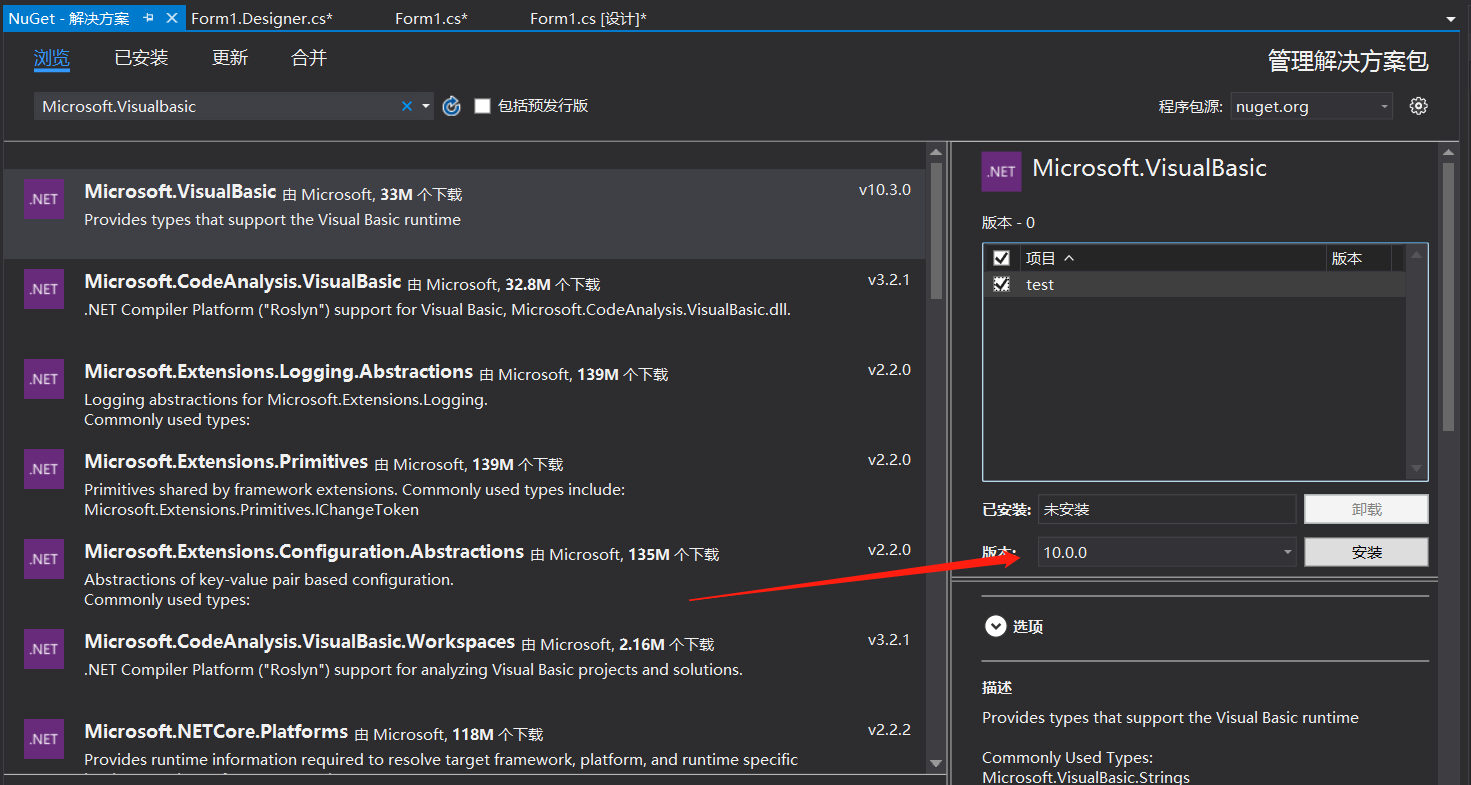The height and width of the screenshot is (785, 1471).
Task: Click the .NET icon for Microsoft.NETCore.Platforms
Action: 43,739
